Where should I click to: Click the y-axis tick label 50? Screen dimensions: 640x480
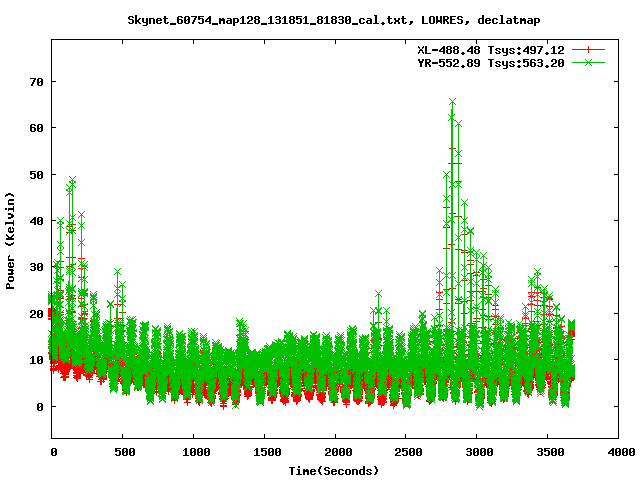[36, 175]
